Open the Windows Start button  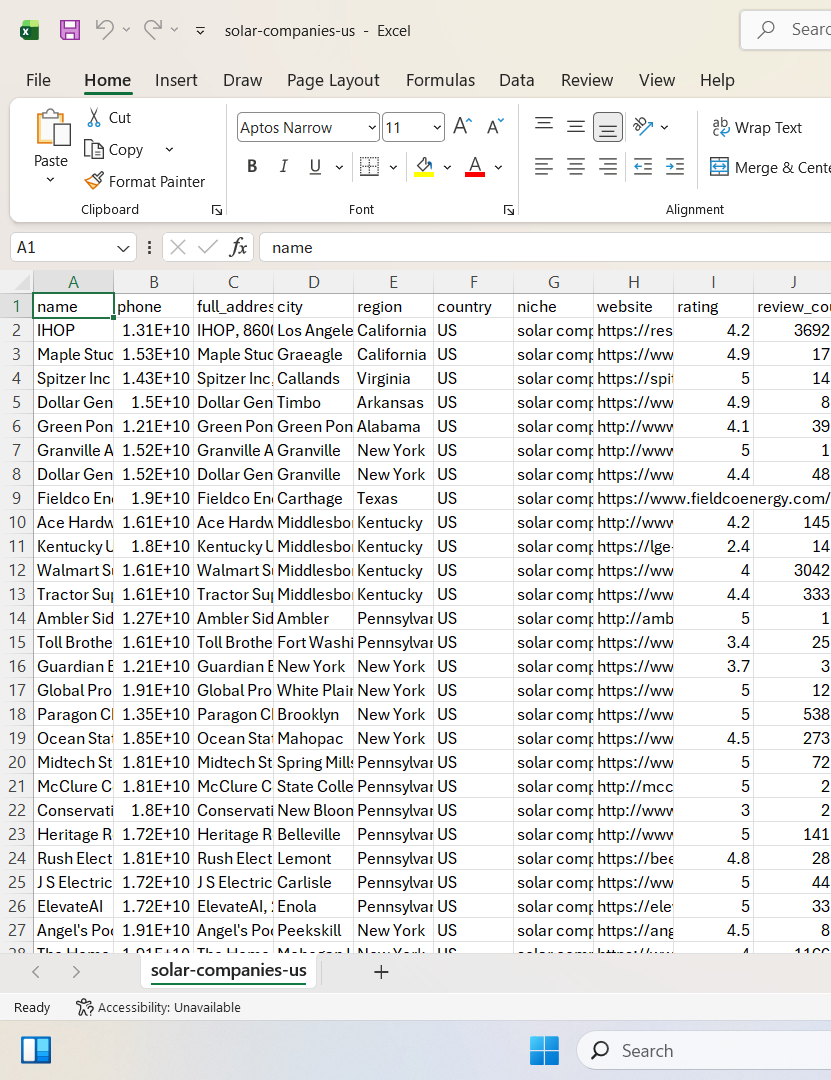(544, 1050)
